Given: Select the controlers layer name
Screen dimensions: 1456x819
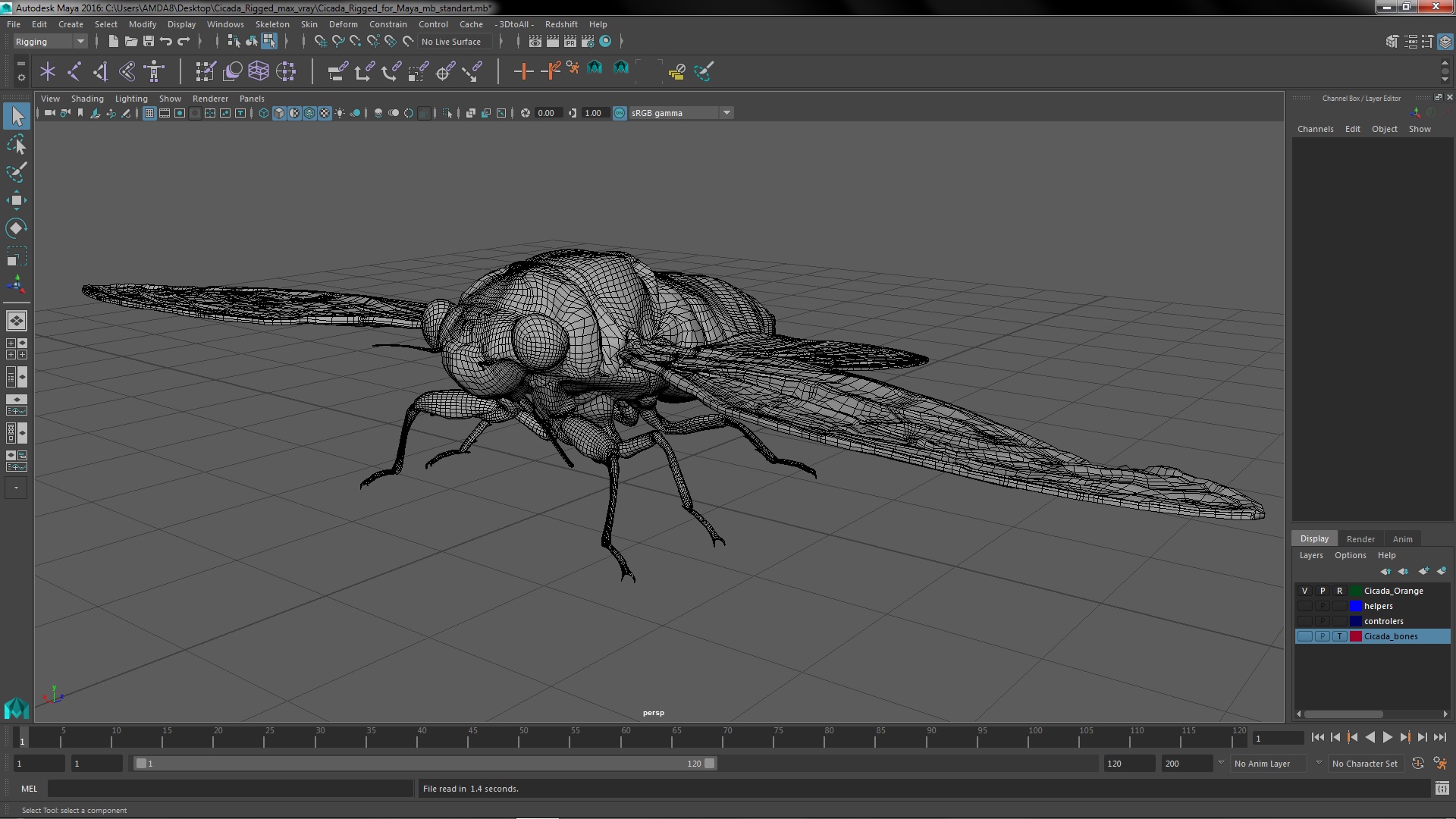Looking at the screenshot, I should (1383, 621).
